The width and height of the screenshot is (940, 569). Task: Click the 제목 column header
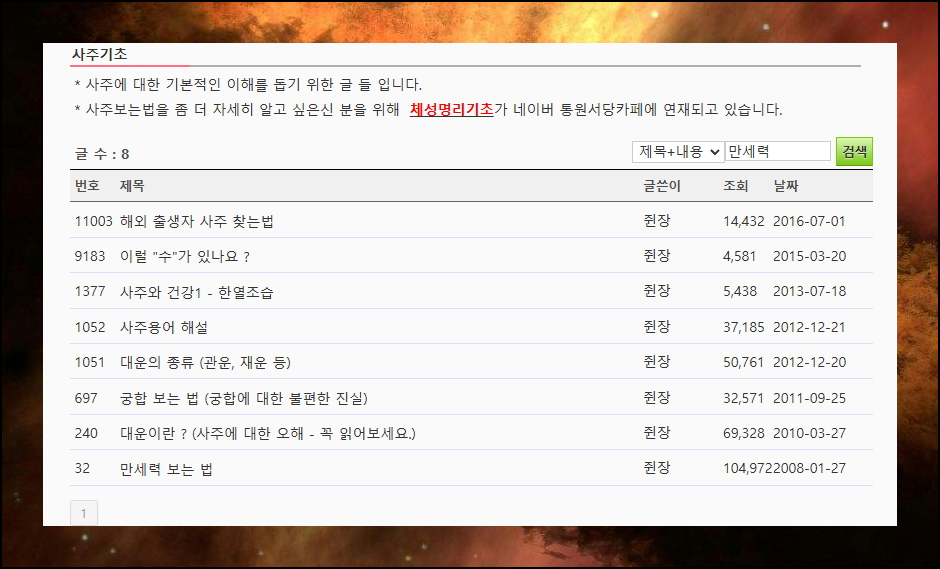tap(132, 186)
